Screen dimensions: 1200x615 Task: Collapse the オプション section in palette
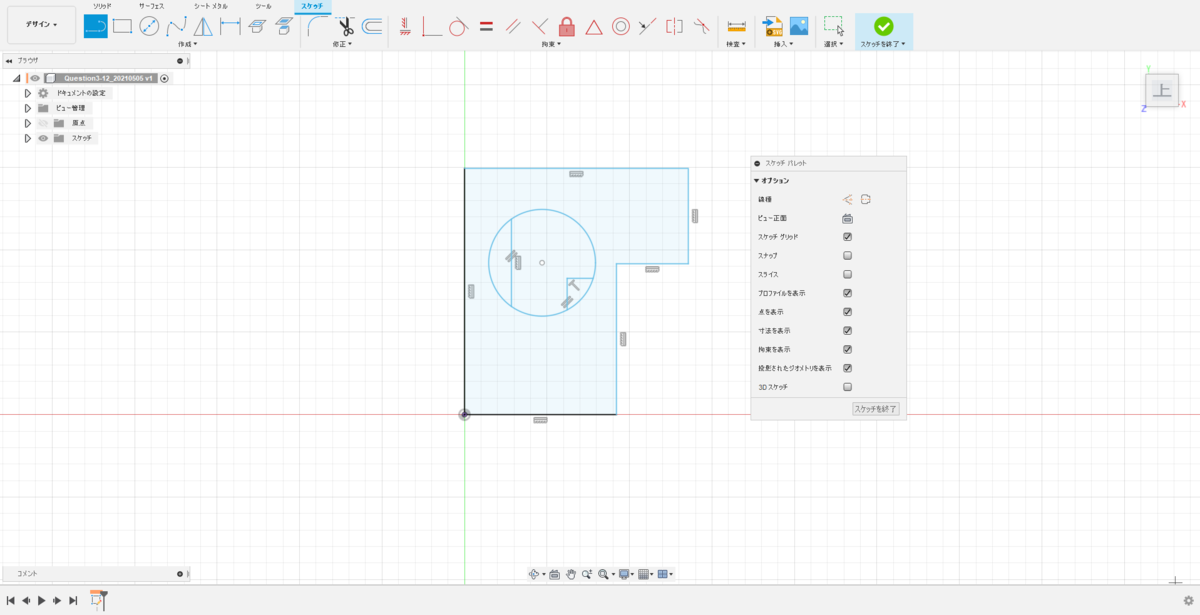click(x=757, y=181)
